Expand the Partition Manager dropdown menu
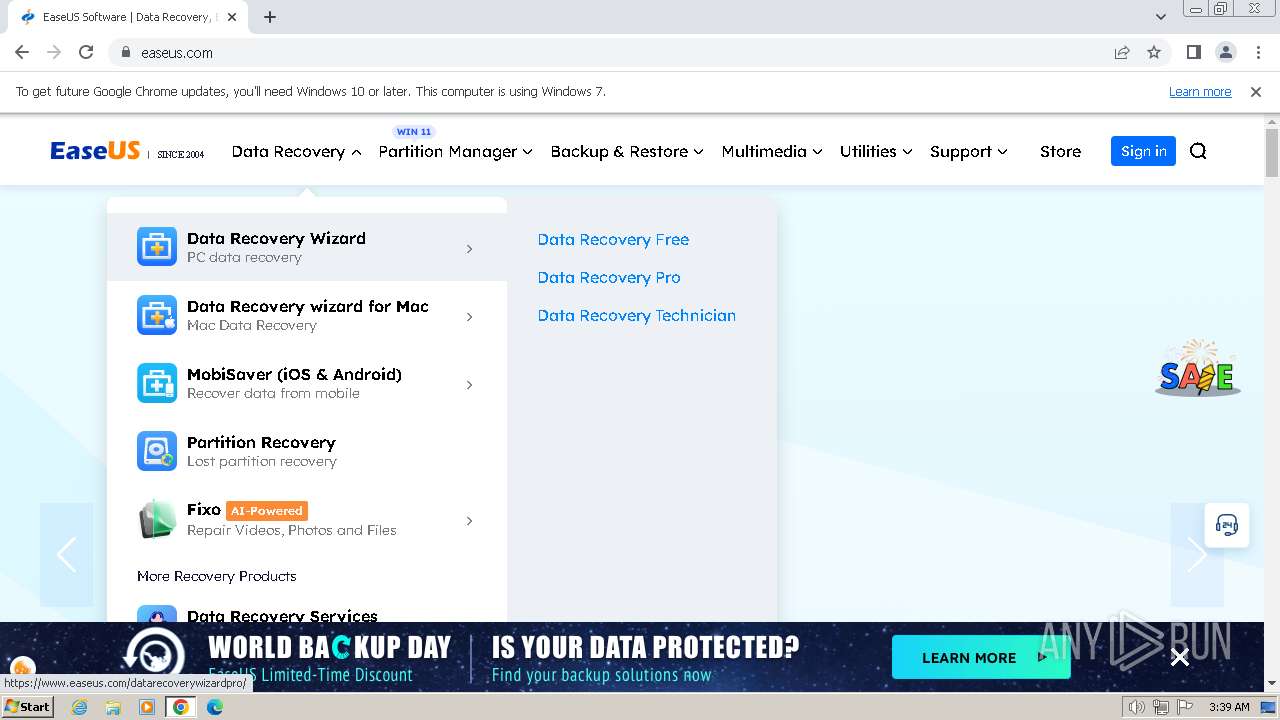 tap(455, 152)
